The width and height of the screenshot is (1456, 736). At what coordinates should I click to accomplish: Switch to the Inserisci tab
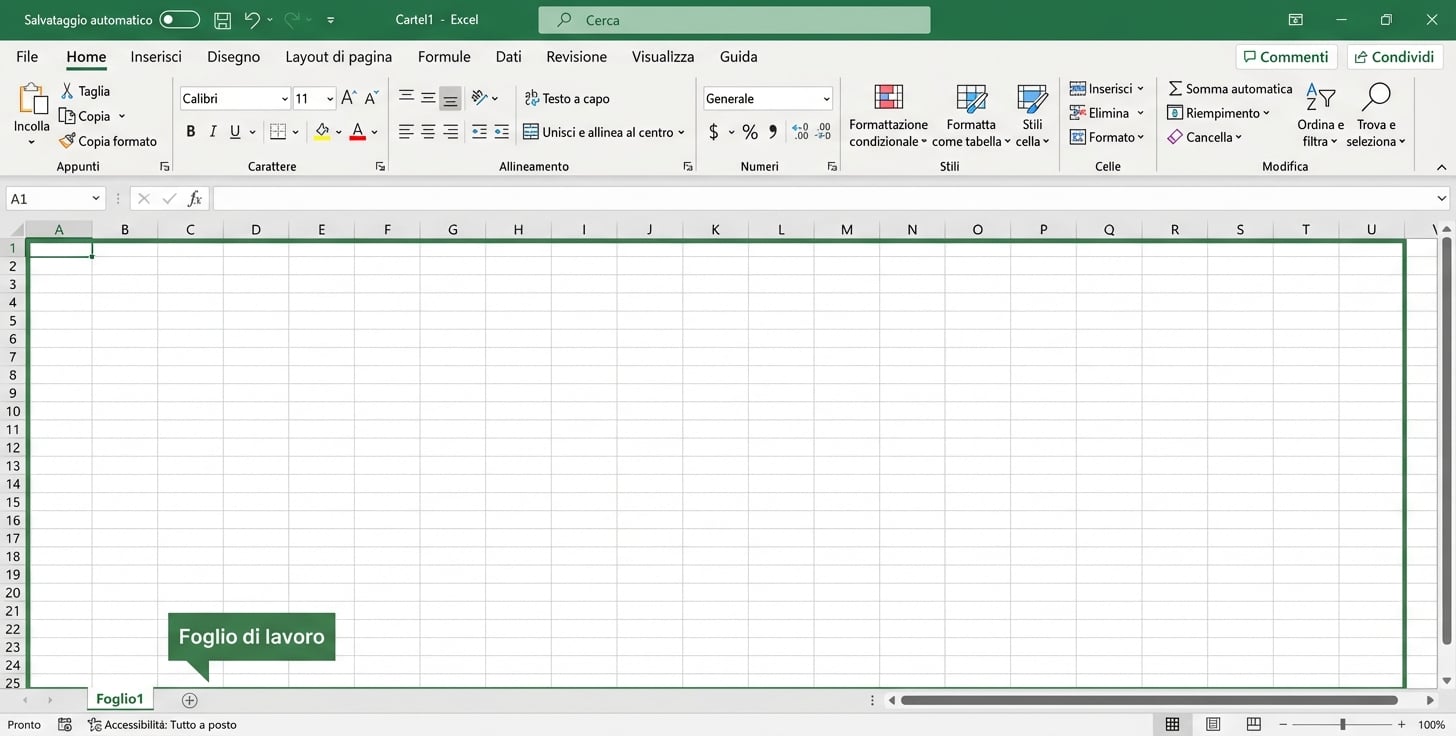[156, 57]
